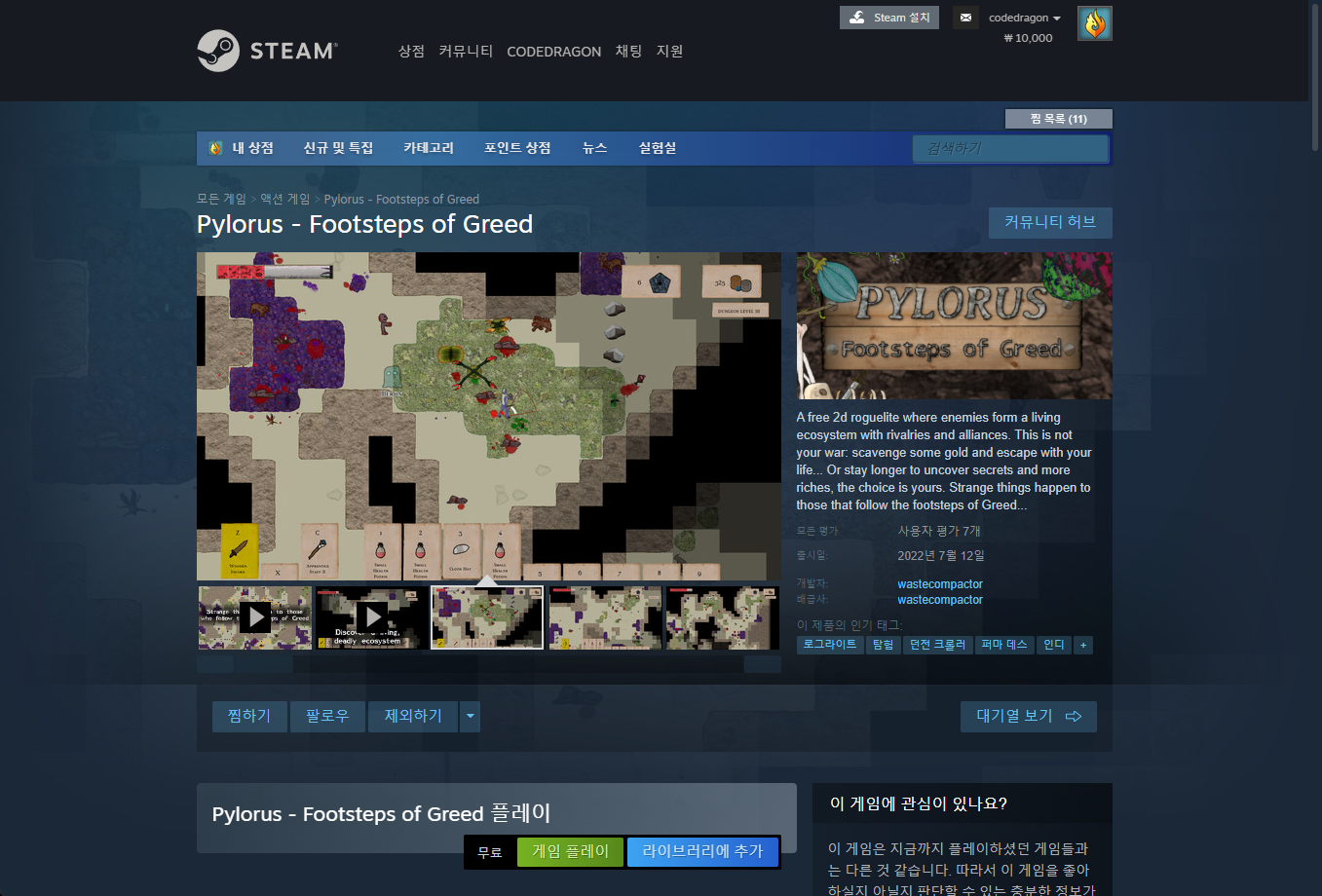Viewport: 1322px width, 896px height.
Task: Play the first trailer video thumbnail
Action: [x=255, y=617]
